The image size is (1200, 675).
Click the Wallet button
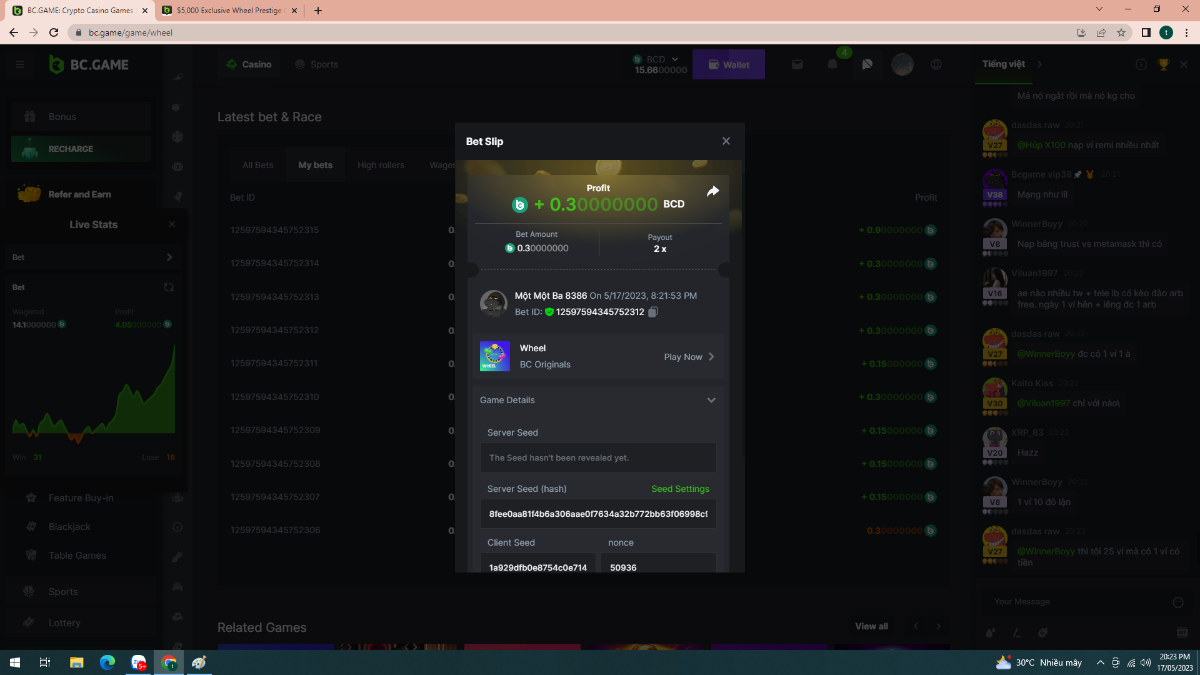coord(728,65)
